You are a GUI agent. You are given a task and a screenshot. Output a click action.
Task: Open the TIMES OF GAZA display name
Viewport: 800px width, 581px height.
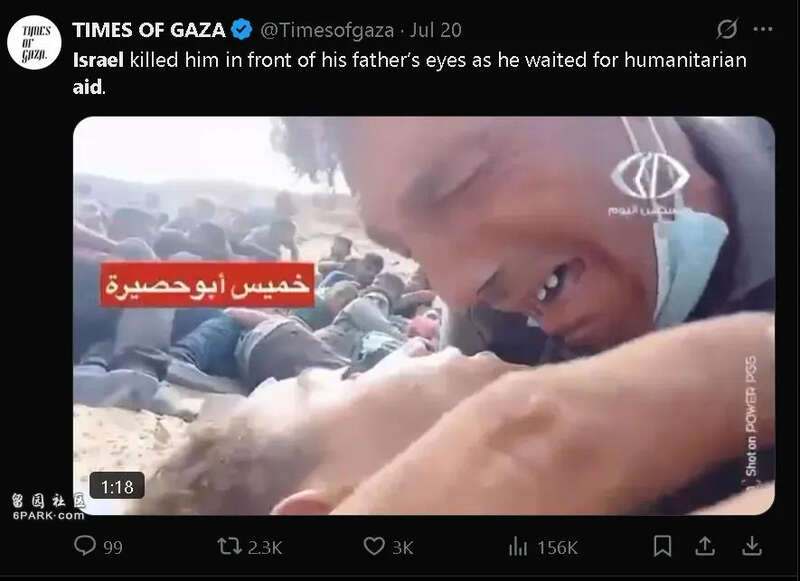click(x=148, y=30)
